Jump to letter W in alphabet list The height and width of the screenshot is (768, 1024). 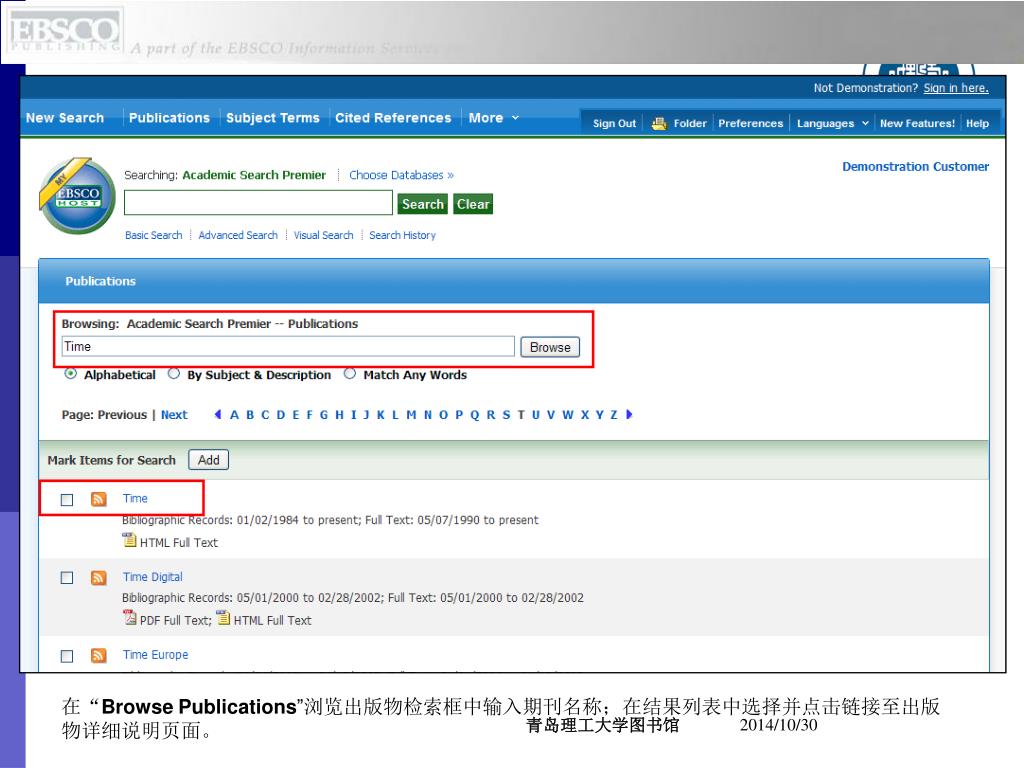click(x=568, y=415)
